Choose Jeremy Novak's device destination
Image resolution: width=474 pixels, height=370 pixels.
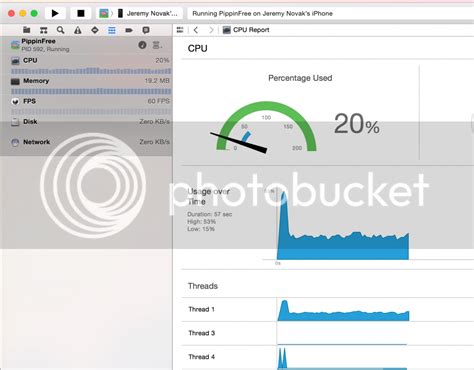pyautogui.click(x=148, y=14)
